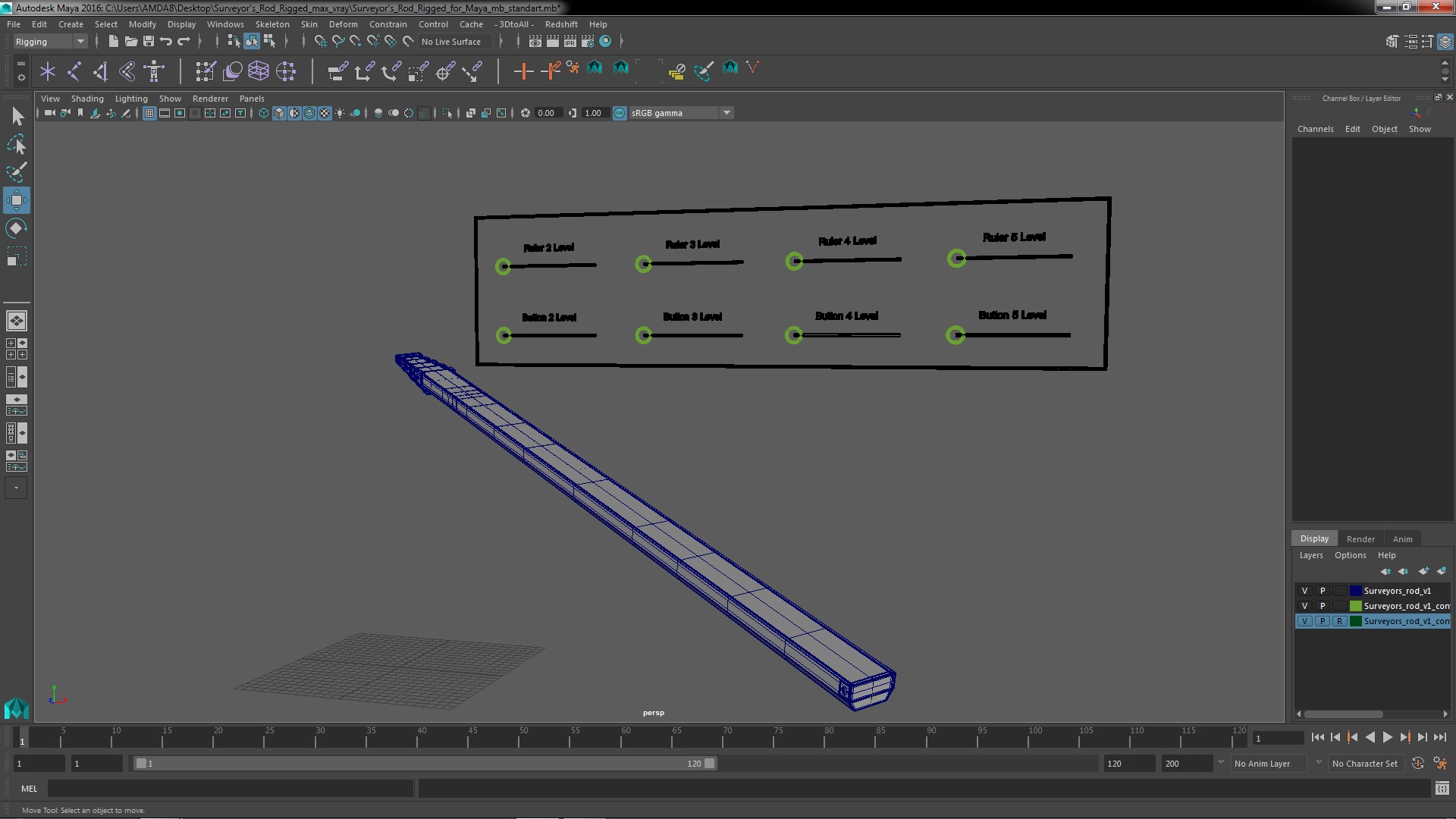Viewport: 1456px width, 819px height.
Task: Toggle the Button 3 Level control circle
Action: click(644, 335)
